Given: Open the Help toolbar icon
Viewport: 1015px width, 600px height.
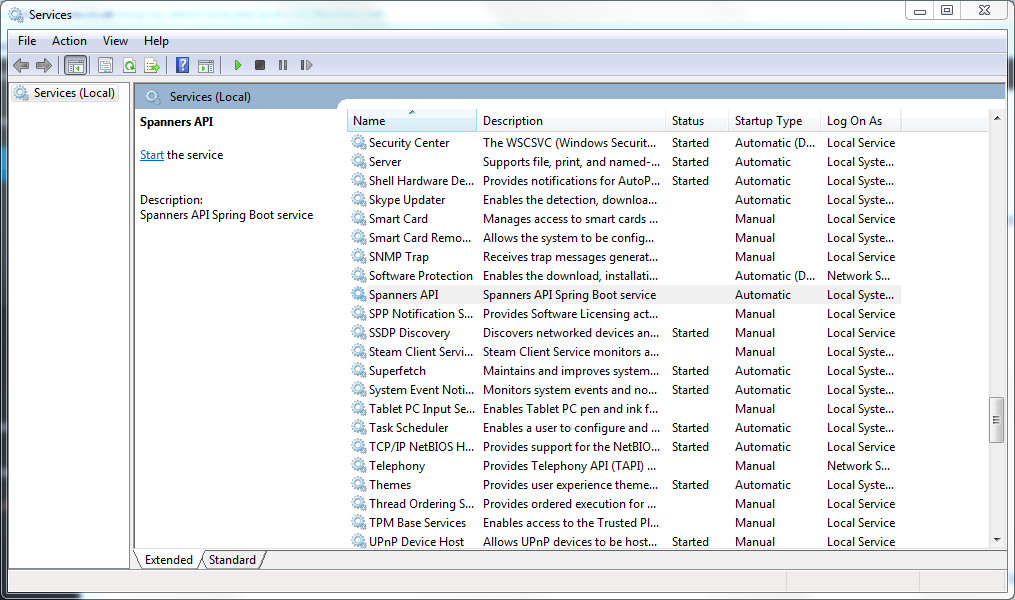Looking at the screenshot, I should pos(183,65).
